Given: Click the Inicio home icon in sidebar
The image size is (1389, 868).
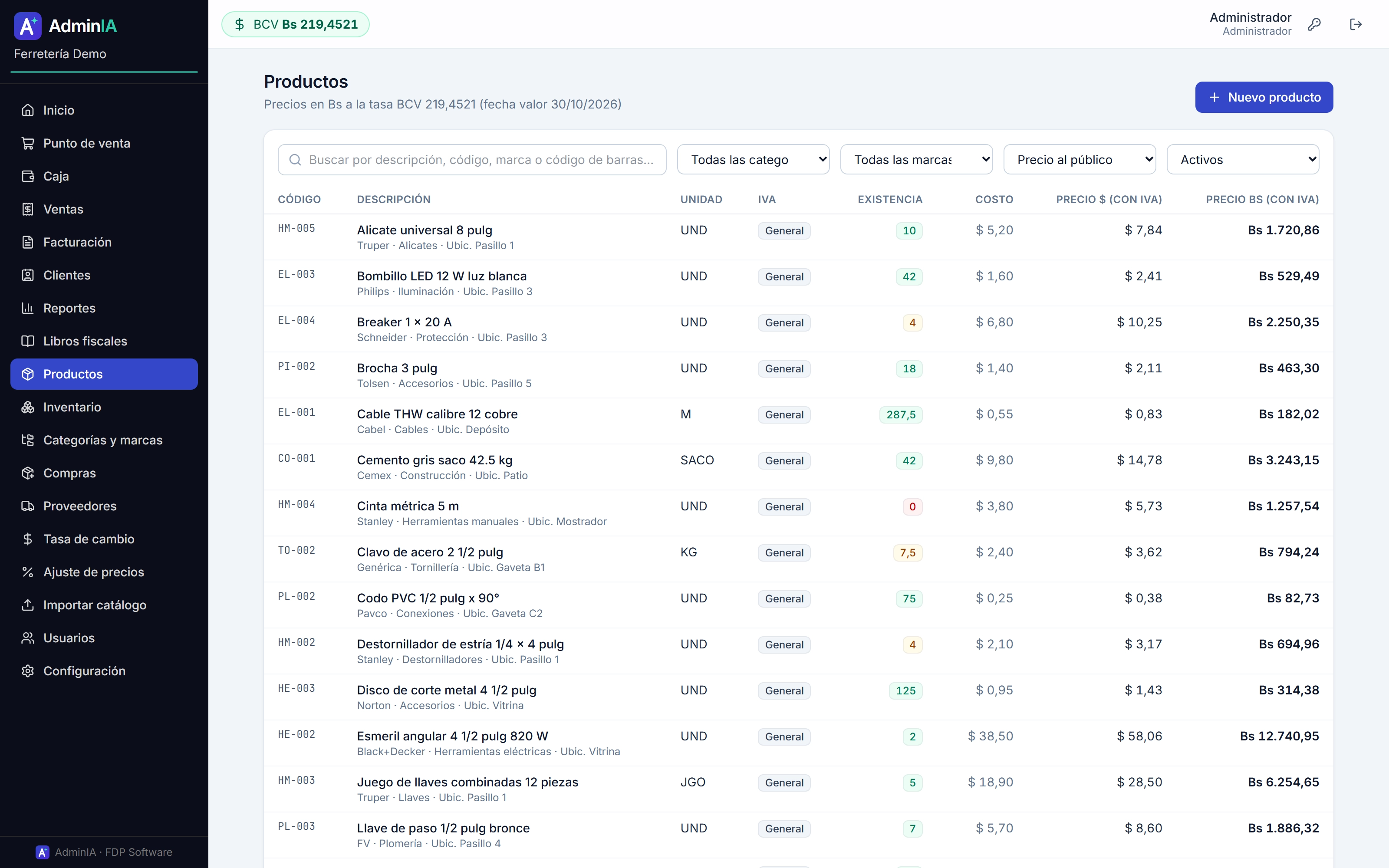Looking at the screenshot, I should click(27, 110).
